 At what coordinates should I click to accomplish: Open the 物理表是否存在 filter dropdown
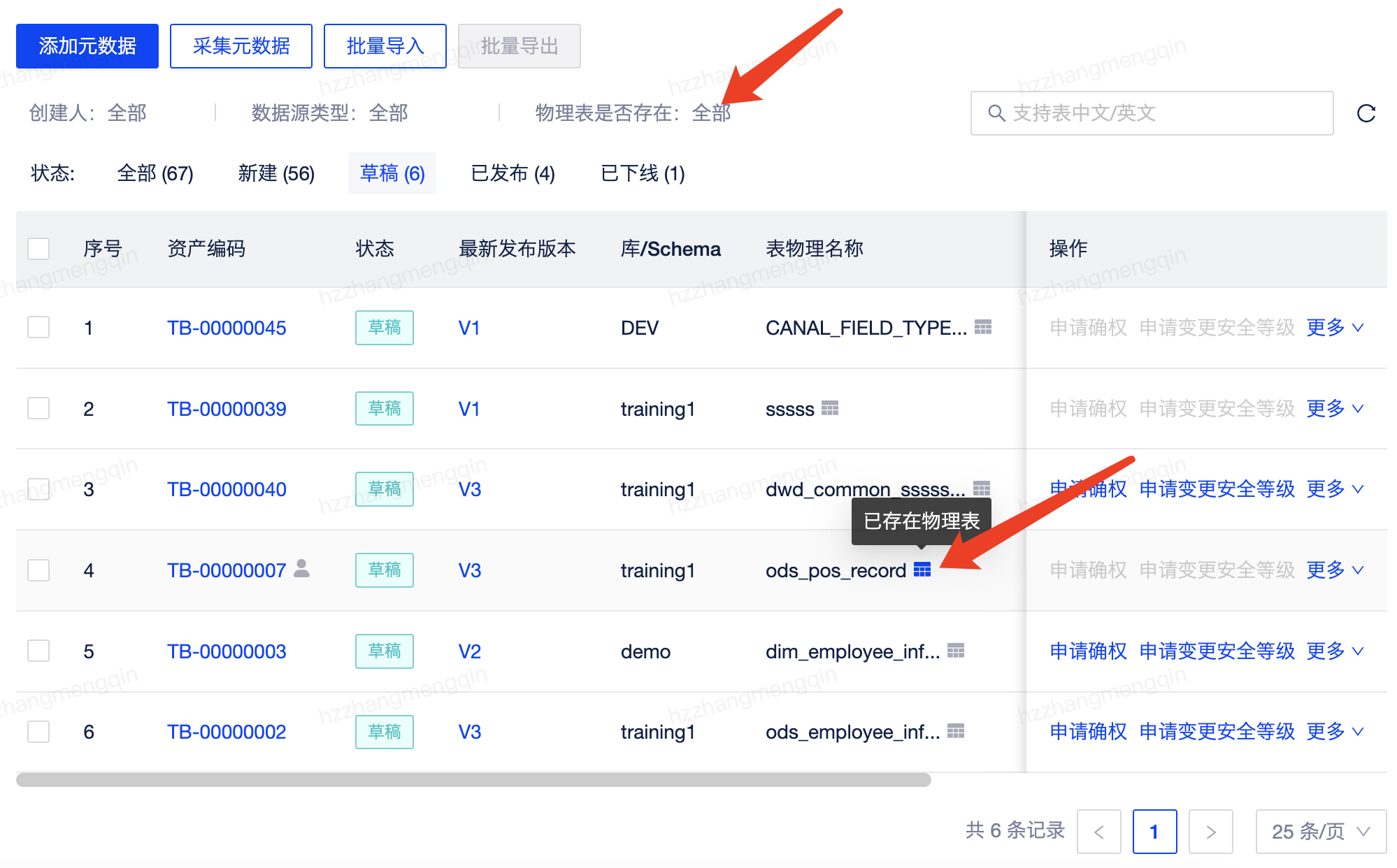(x=710, y=113)
